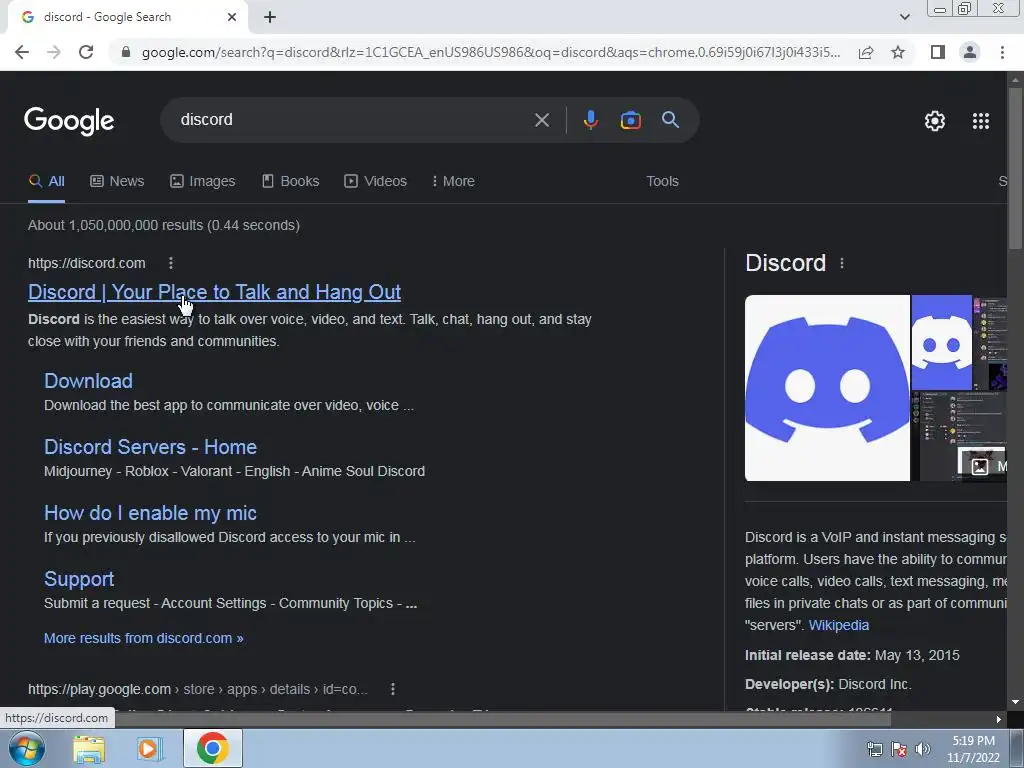Click the browser forward arrow
This screenshot has height=768, width=1024.
click(54, 52)
